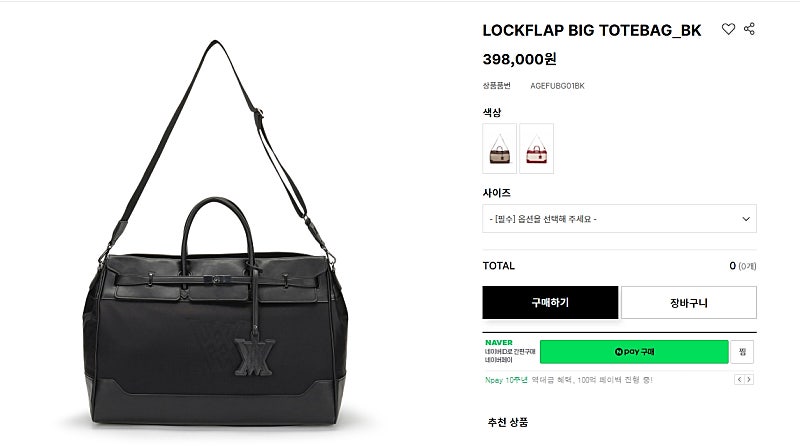The width and height of the screenshot is (800, 447).
Task: Open the Npay 10주년 promotion link
Action: click(x=568, y=380)
